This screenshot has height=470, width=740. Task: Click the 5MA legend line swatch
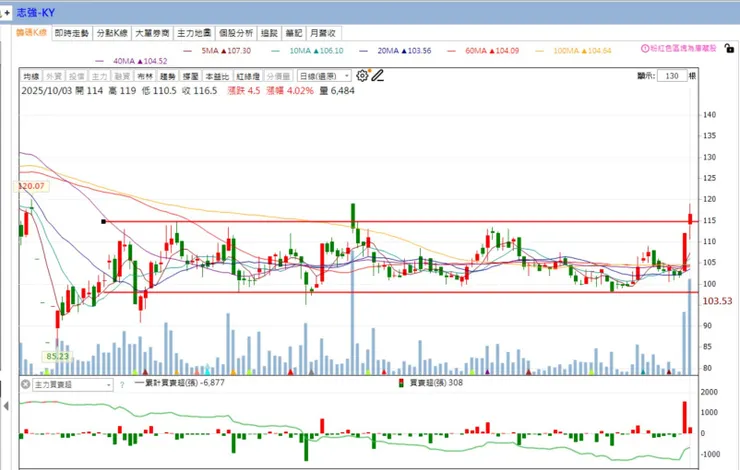click(x=187, y=51)
